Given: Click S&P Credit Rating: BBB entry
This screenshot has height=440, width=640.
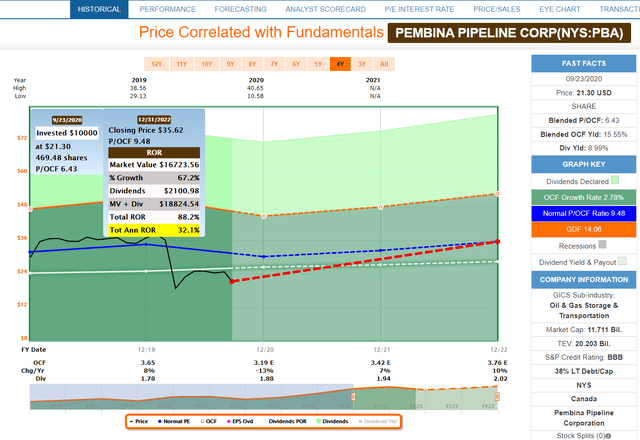Looking at the screenshot, I should tap(584, 357).
